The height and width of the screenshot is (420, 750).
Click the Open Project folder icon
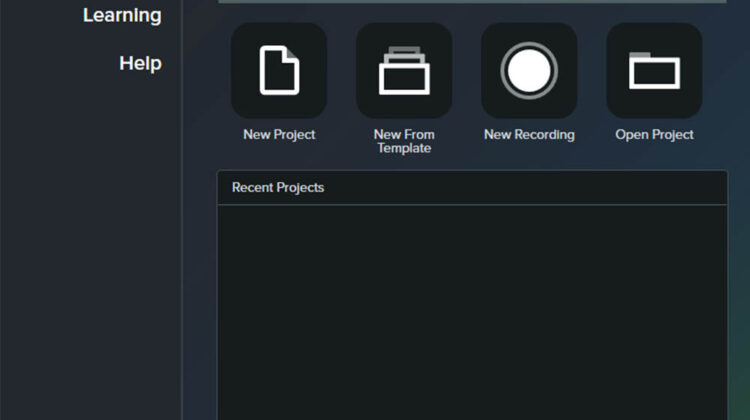tap(654, 73)
